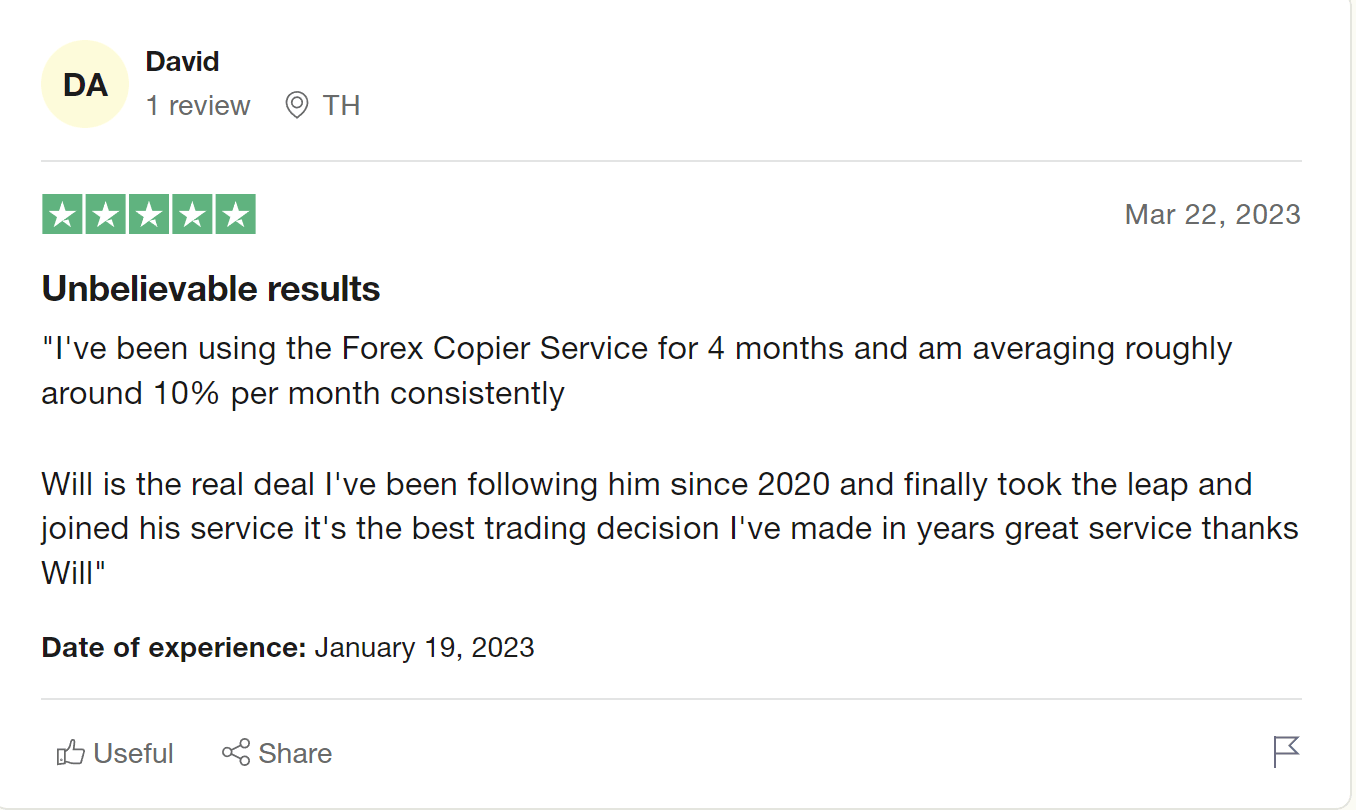This screenshot has width=1356, height=810.
Task: Click the location pin icon beside TH
Action: (296, 105)
